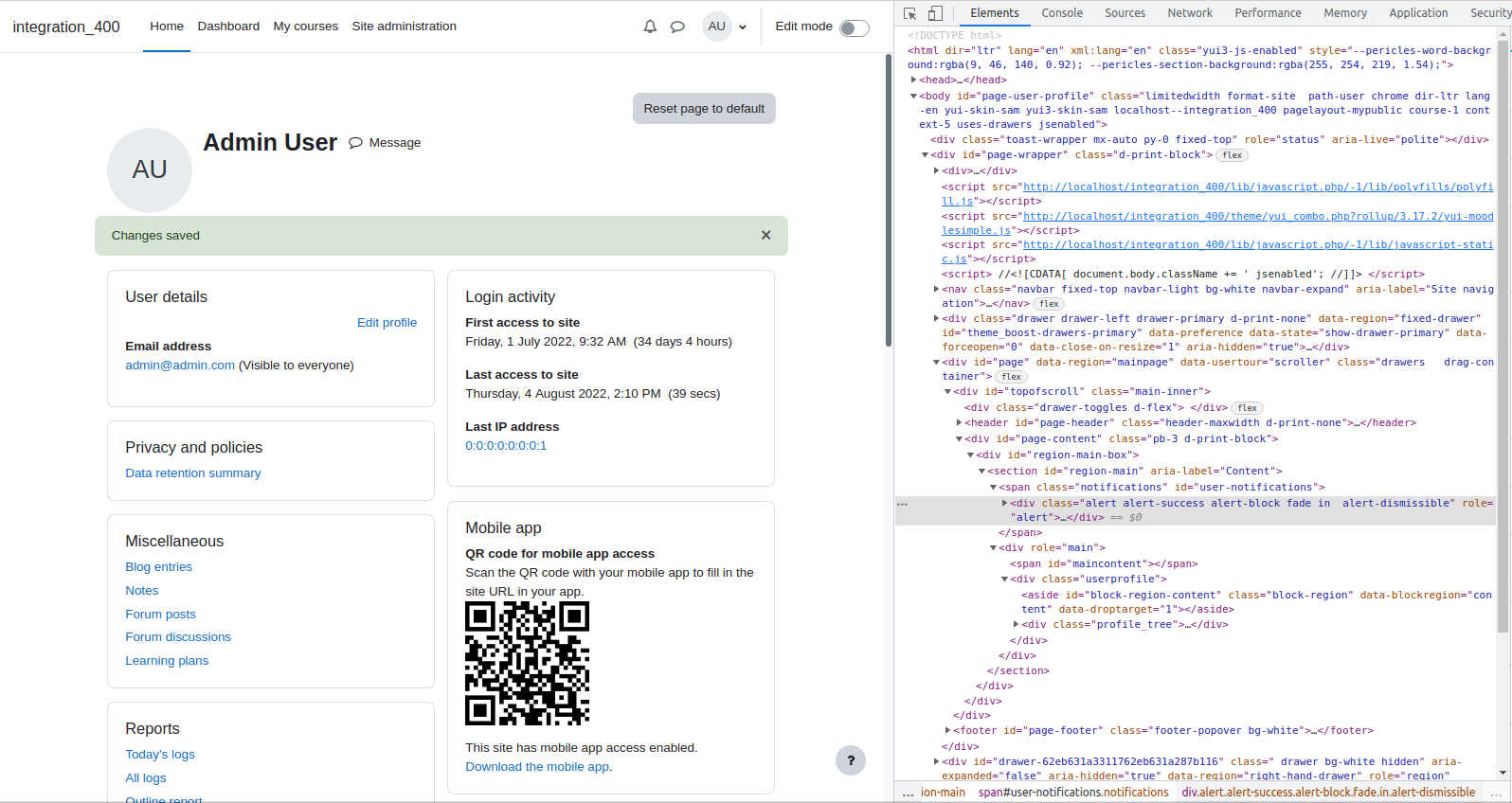Expand the nav navbar element node

tap(936, 289)
